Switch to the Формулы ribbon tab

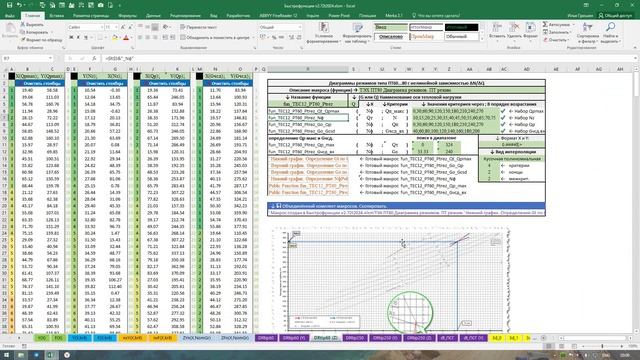point(127,16)
